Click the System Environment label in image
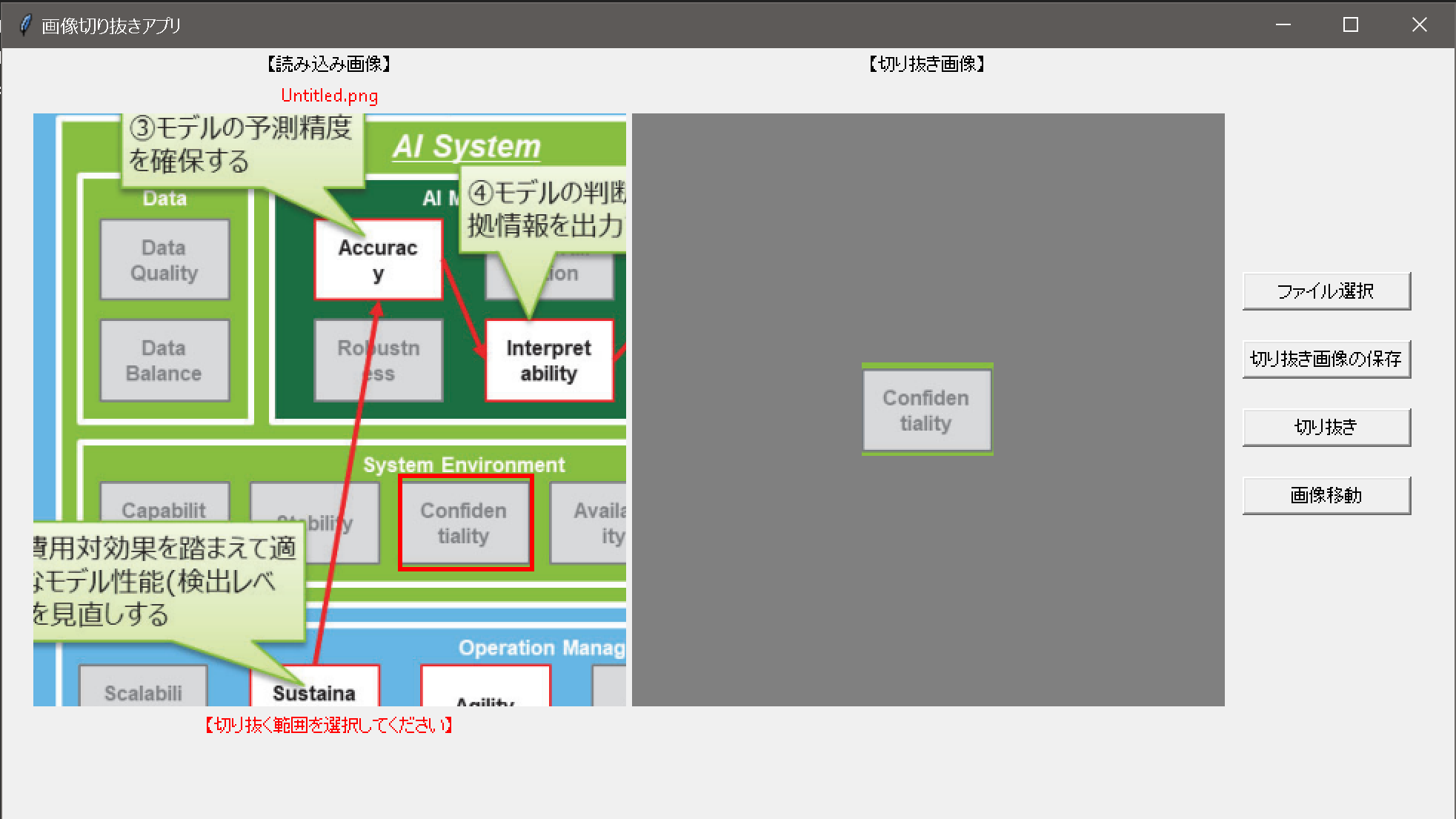This screenshot has width=1456, height=819. (464, 465)
